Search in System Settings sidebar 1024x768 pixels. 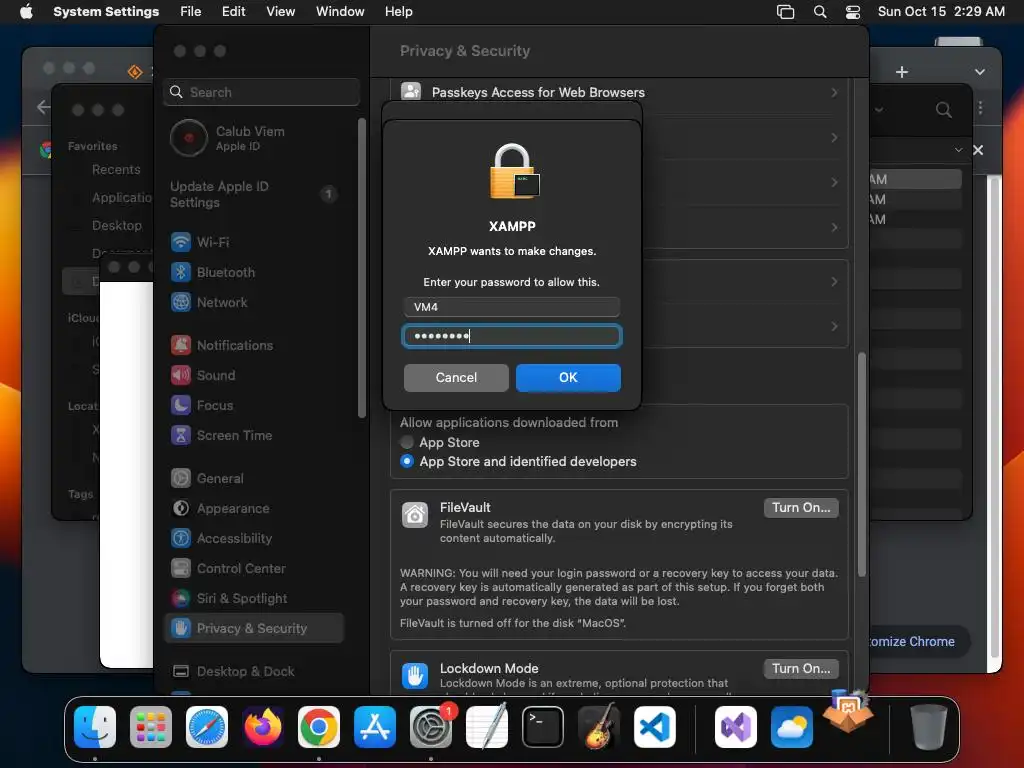tap(261, 92)
